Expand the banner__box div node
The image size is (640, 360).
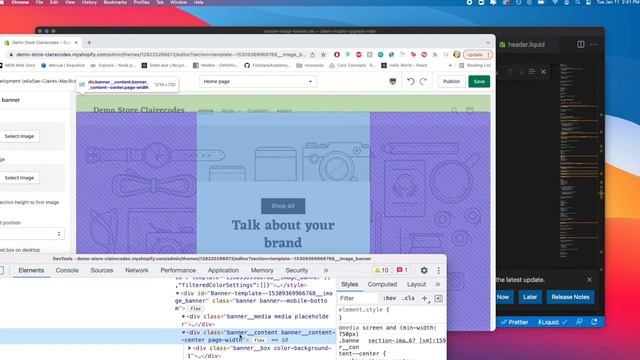coord(190,348)
